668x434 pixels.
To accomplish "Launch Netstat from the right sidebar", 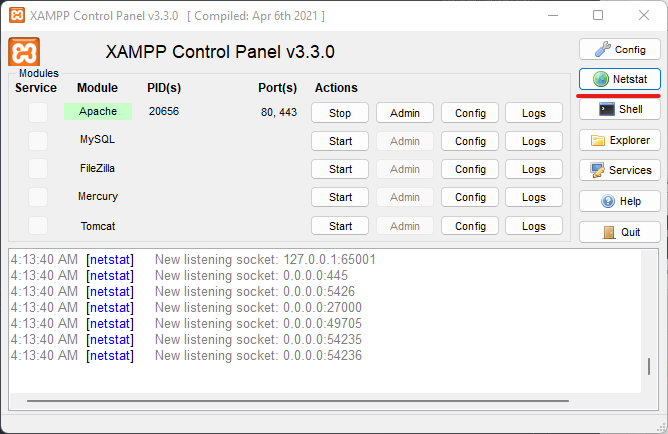I will point(620,79).
